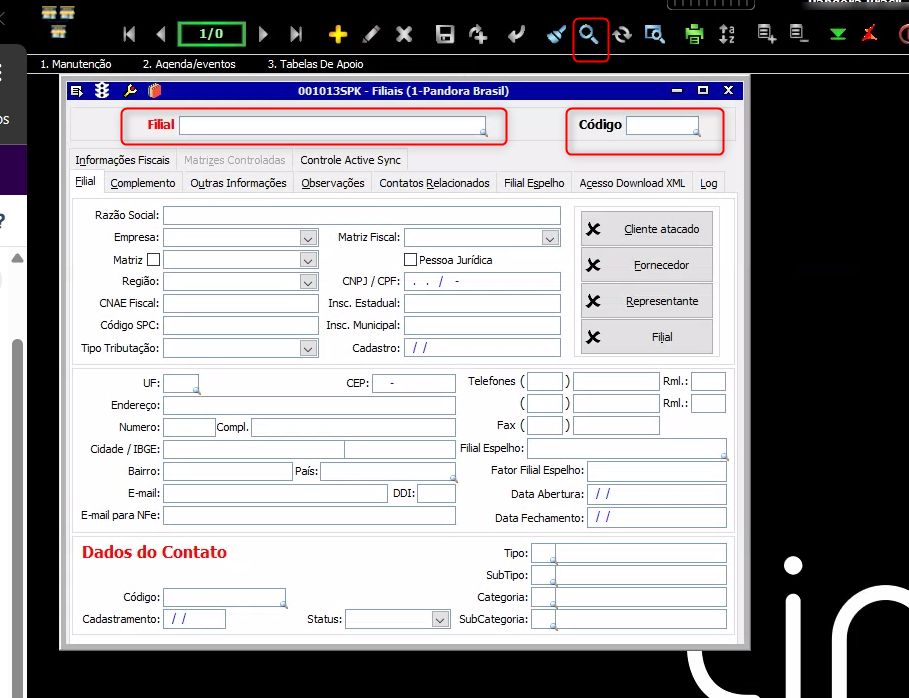The height and width of the screenshot is (698, 909).
Task: Add new record with yellow plus
Action: (x=337, y=34)
